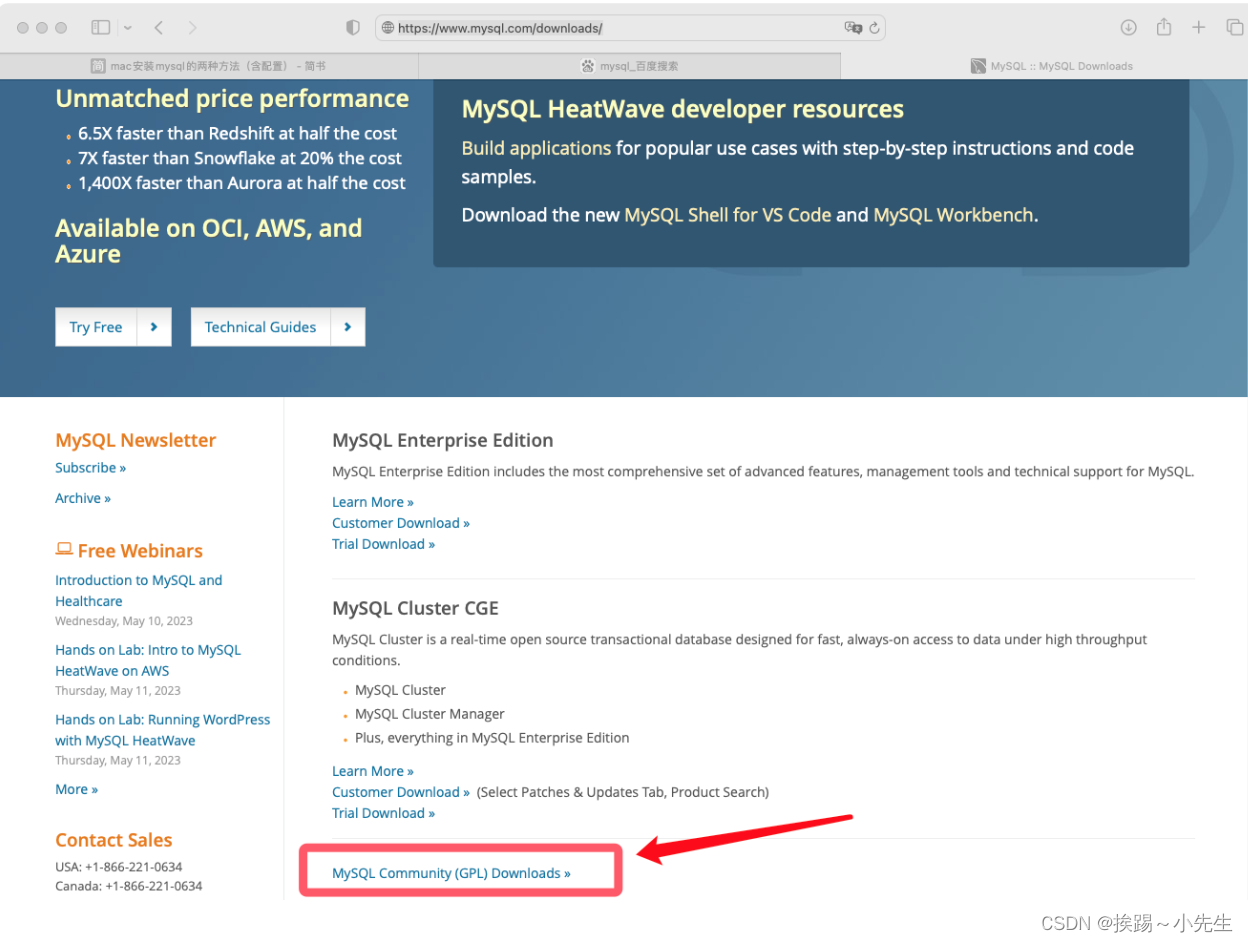This screenshot has height=942, width=1248.
Task: Click the forward navigation arrow
Action: tap(191, 27)
